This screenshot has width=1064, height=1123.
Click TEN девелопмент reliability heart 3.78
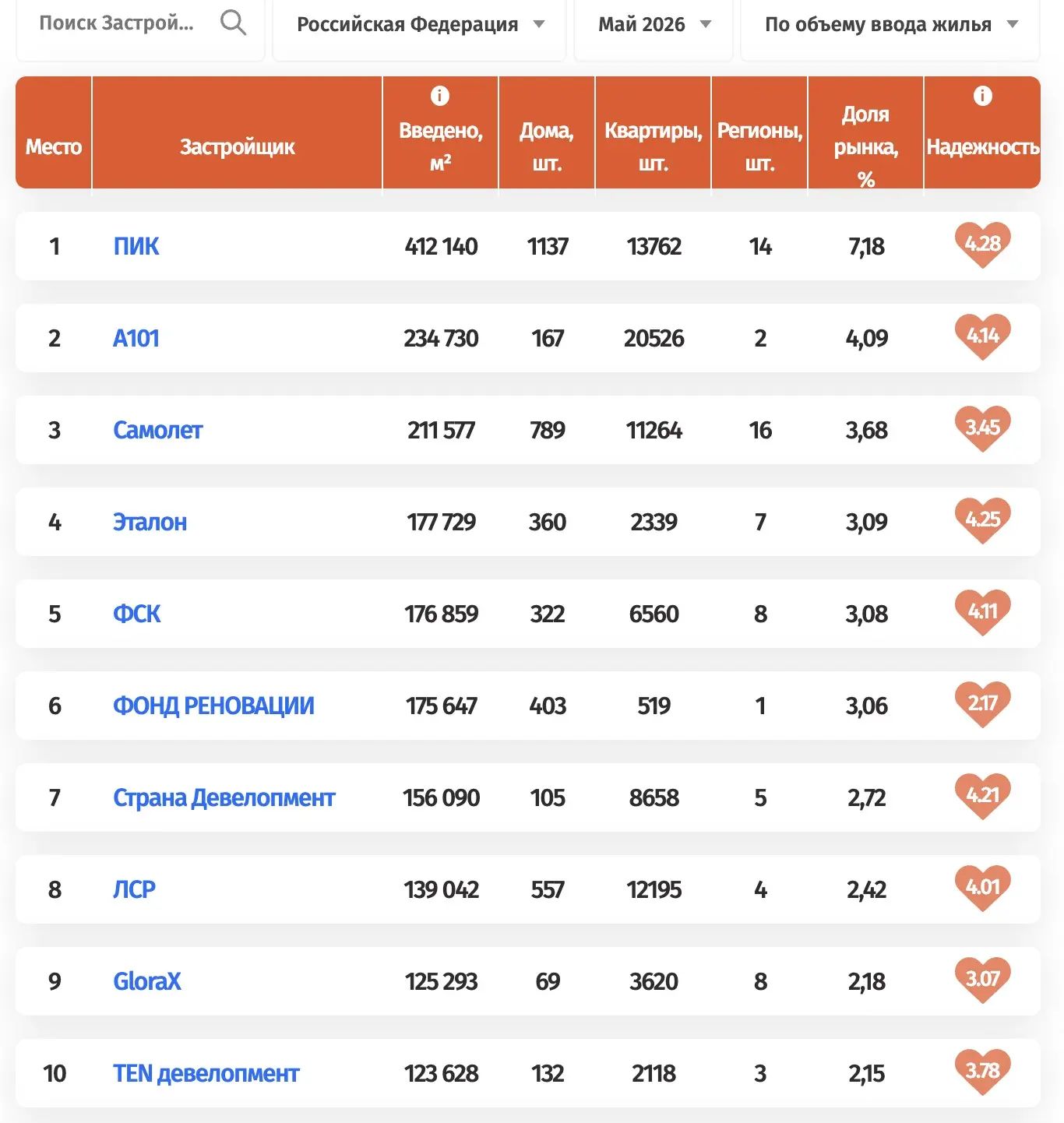click(x=983, y=1072)
